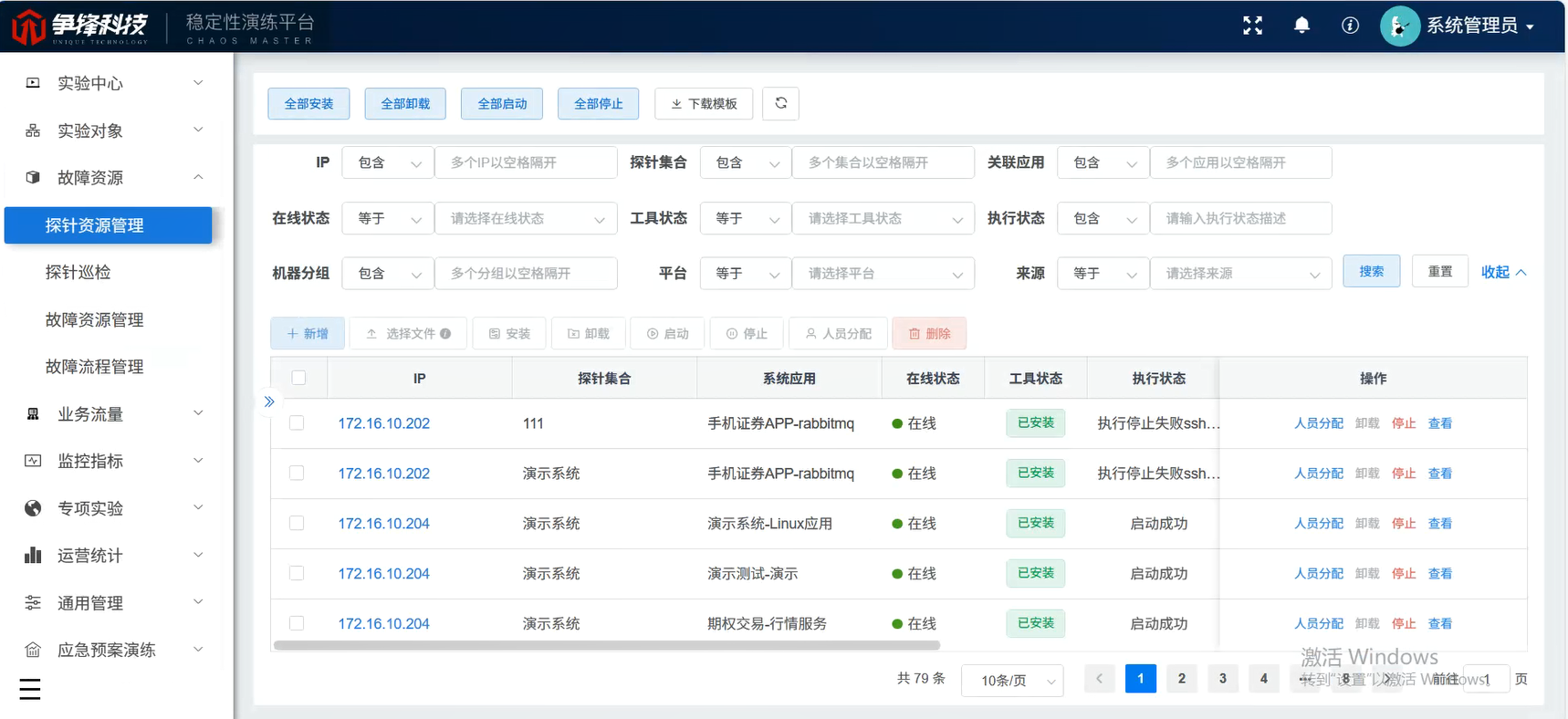Open the notification bell
1568x719 pixels.
point(1301,26)
